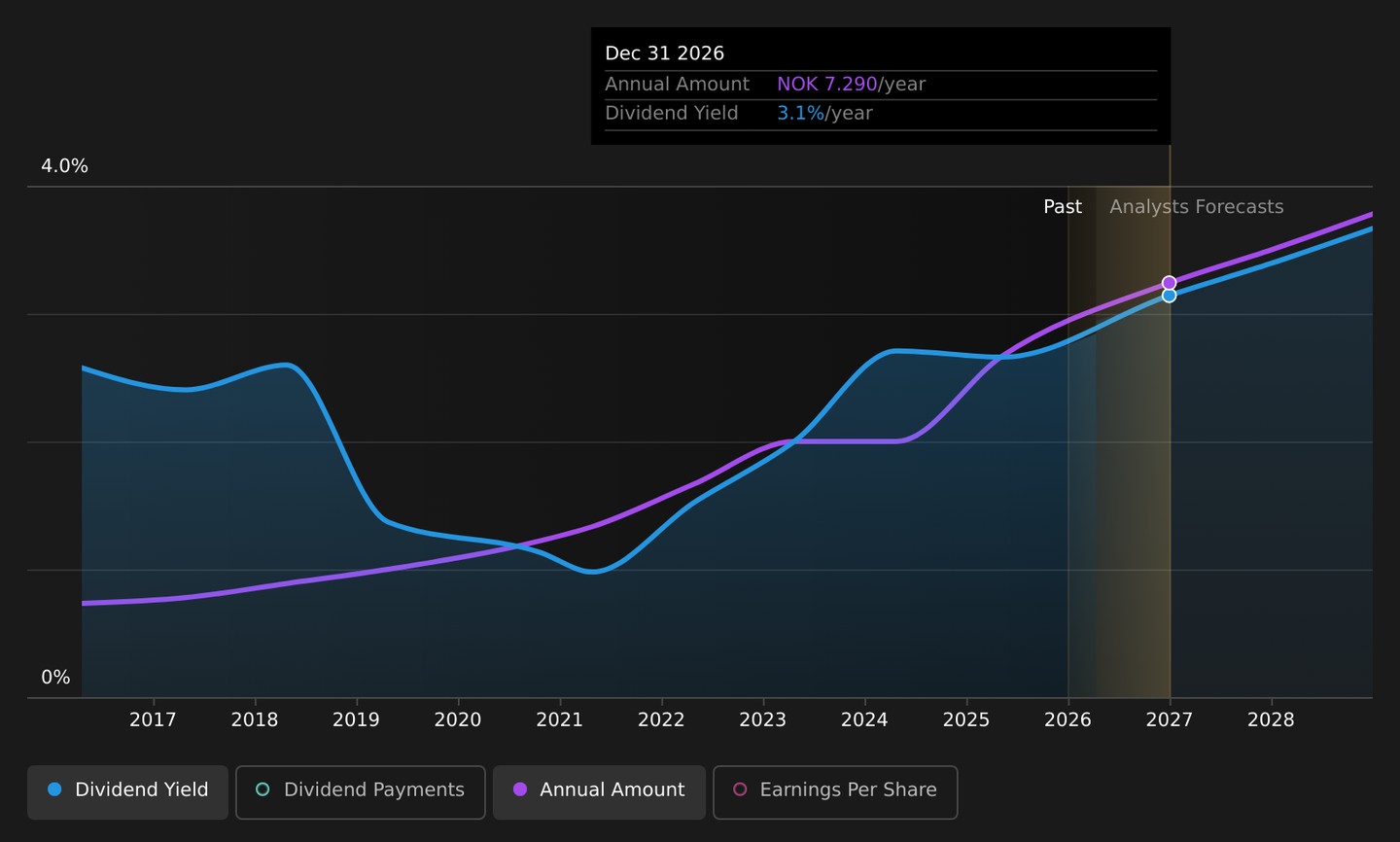Image resolution: width=1400 pixels, height=842 pixels.
Task: Toggle the Annual Amount series
Action: coord(599,790)
